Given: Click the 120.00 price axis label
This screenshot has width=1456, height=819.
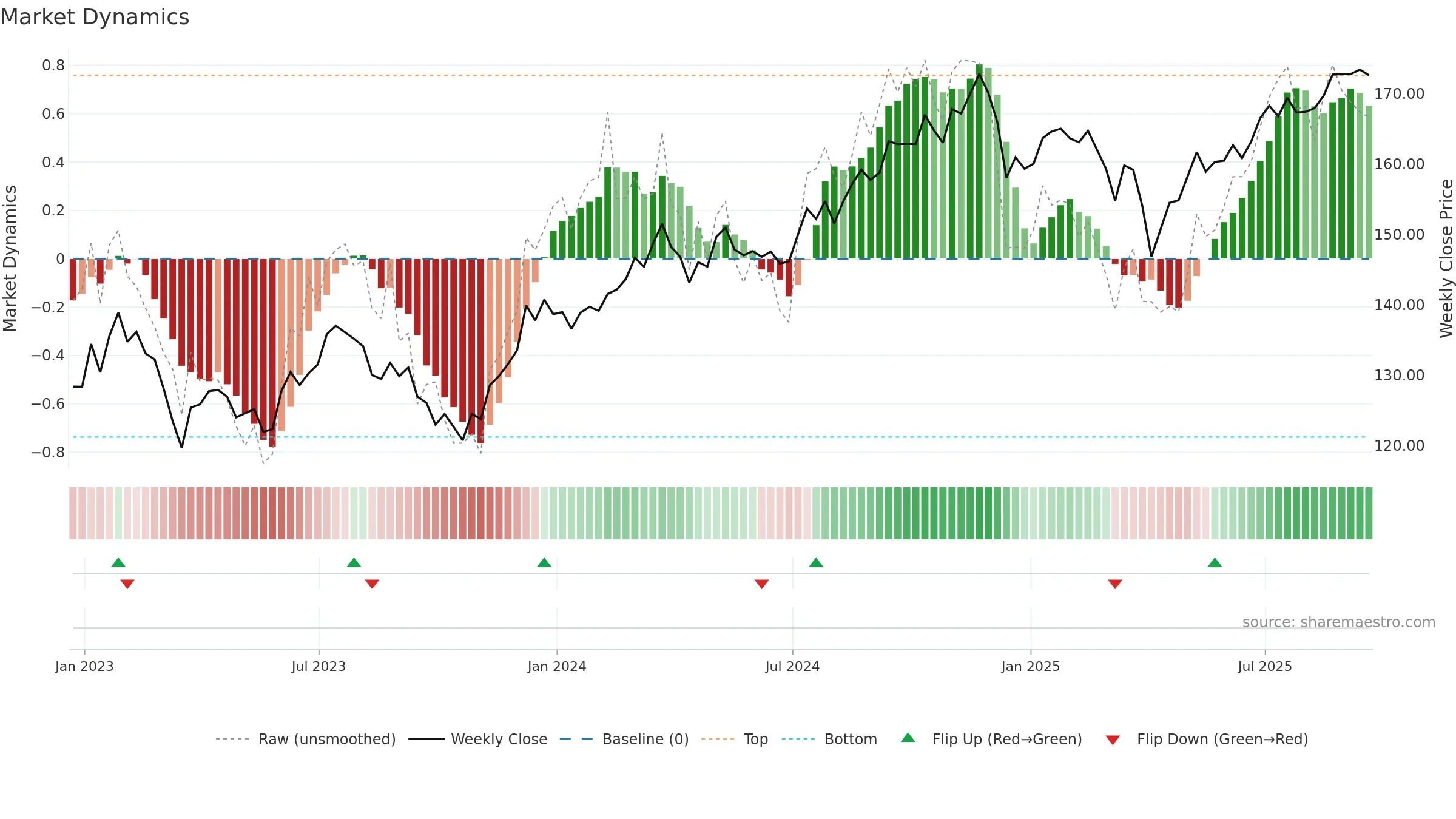Looking at the screenshot, I should point(1399,446).
